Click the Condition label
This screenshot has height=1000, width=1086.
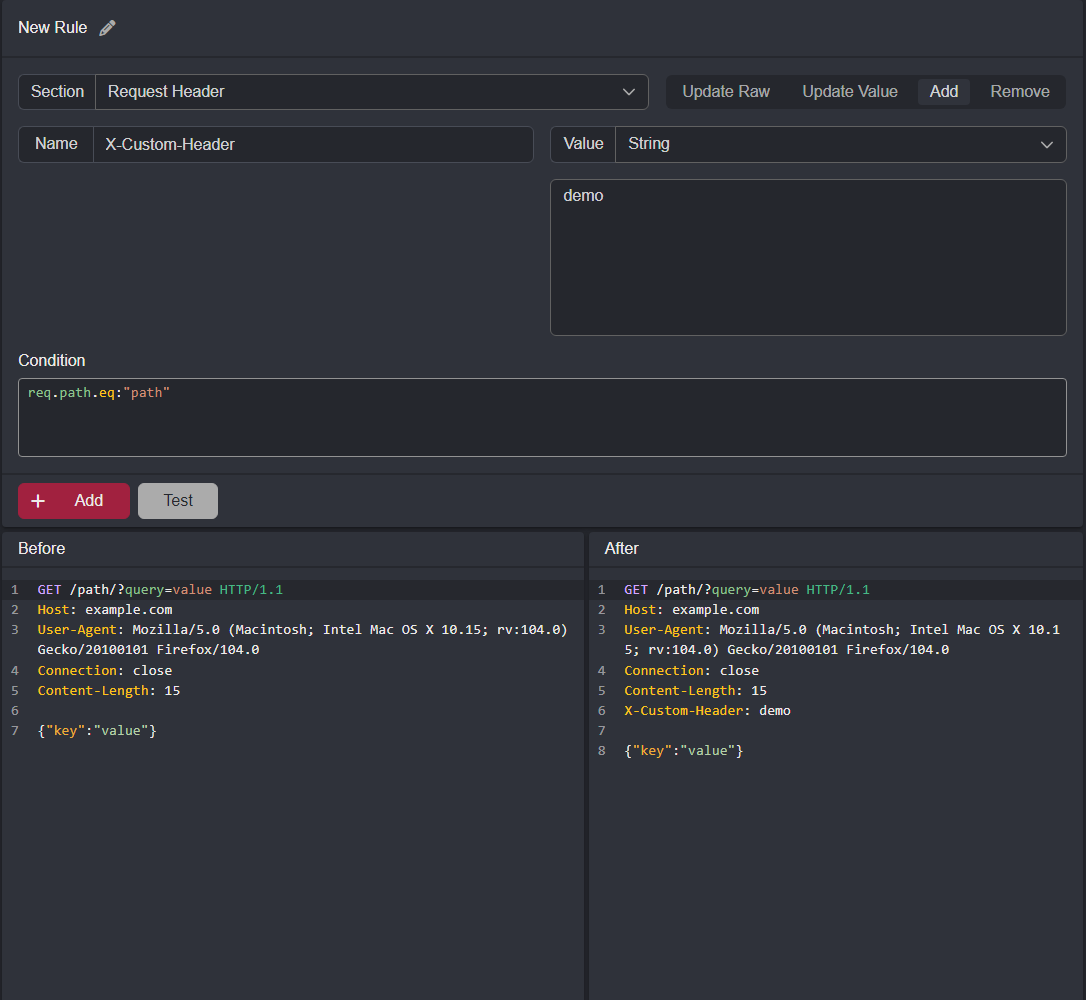[52, 361]
